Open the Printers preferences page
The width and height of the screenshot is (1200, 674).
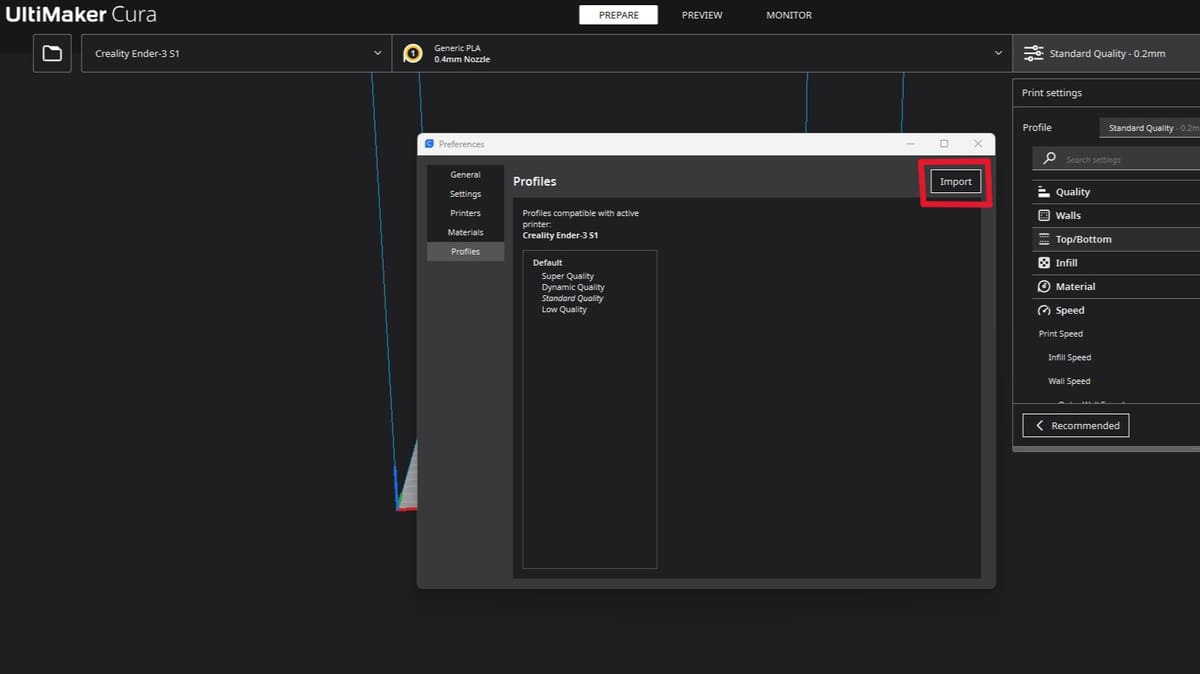point(465,213)
